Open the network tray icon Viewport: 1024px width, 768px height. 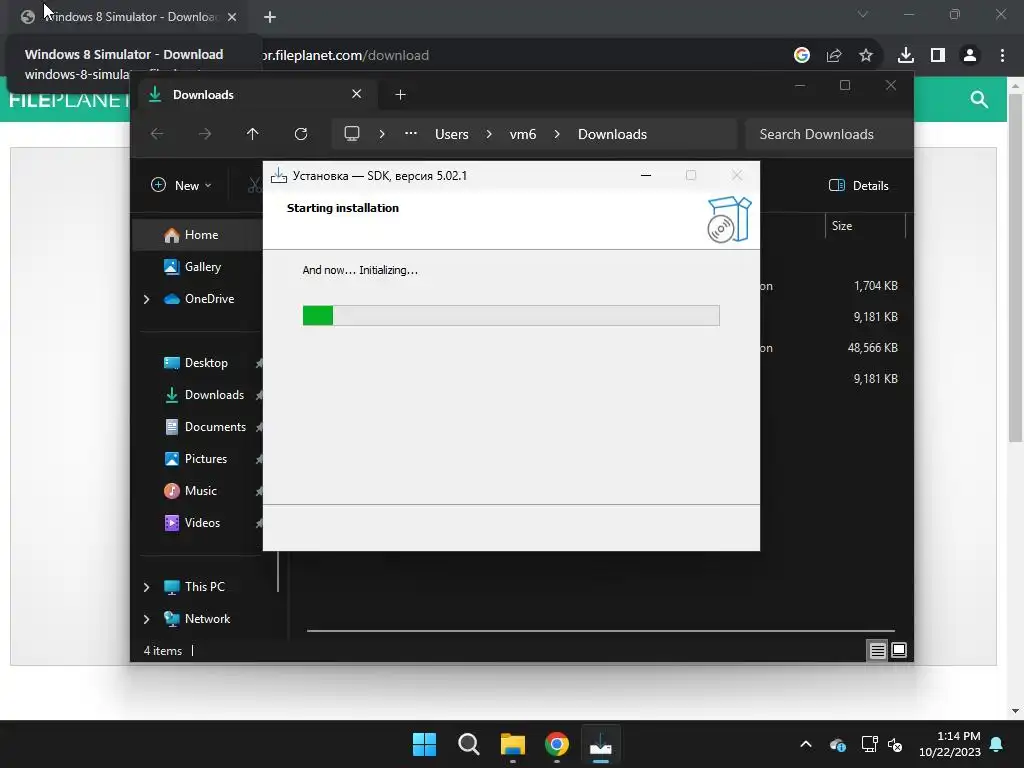click(x=869, y=744)
